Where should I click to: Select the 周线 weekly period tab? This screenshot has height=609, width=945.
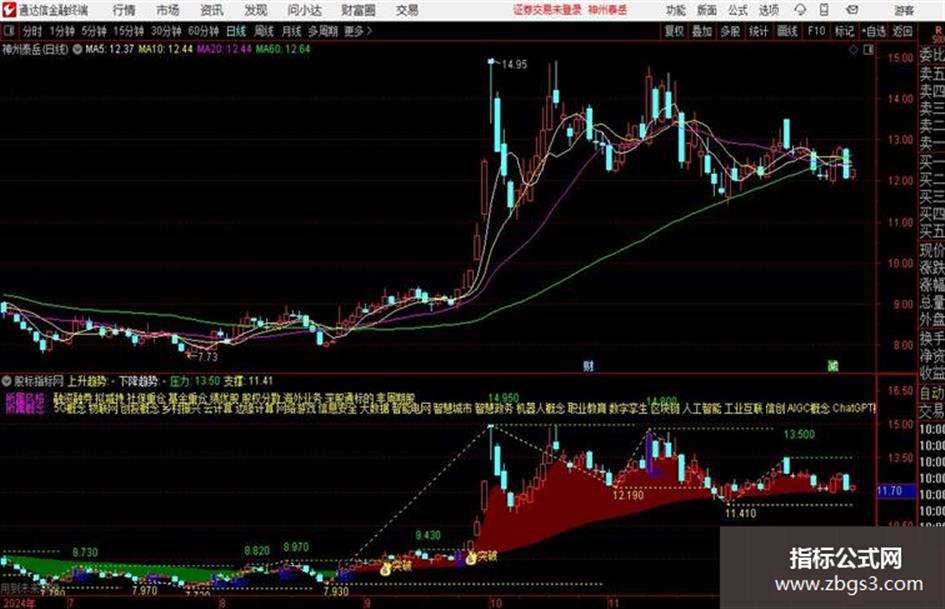(x=264, y=31)
